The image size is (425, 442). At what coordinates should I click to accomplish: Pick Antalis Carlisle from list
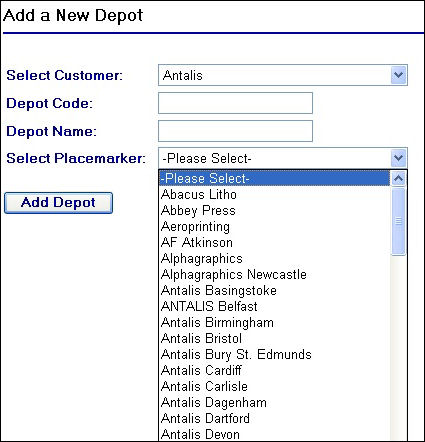pyautogui.click(x=274, y=386)
